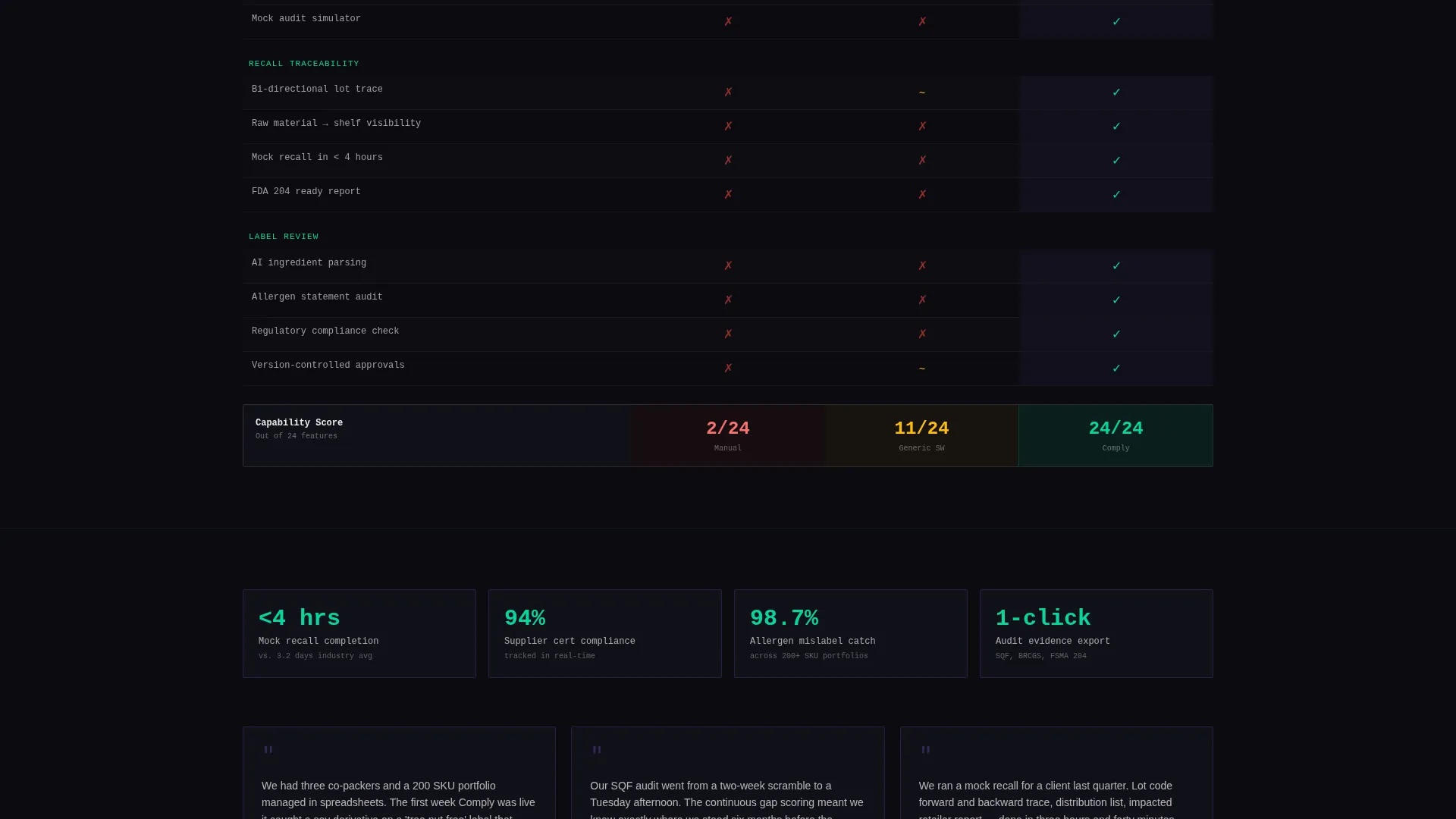Screen dimensions: 1456x819
Task: Click the Raw material shelf visibility label
Action: tap(336, 124)
